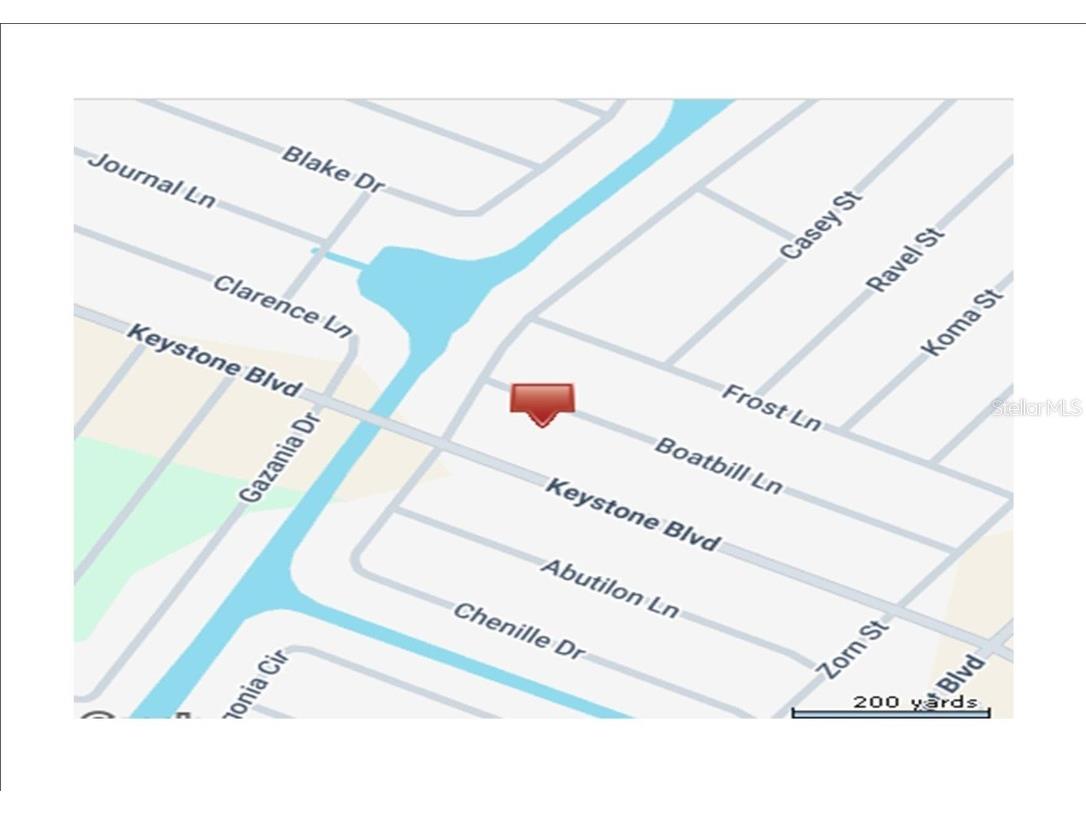Select the Keystone Blvd label near Gazania Dr
The width and height of the screenshot is (1086, 814).
click(x=215, y=361)
